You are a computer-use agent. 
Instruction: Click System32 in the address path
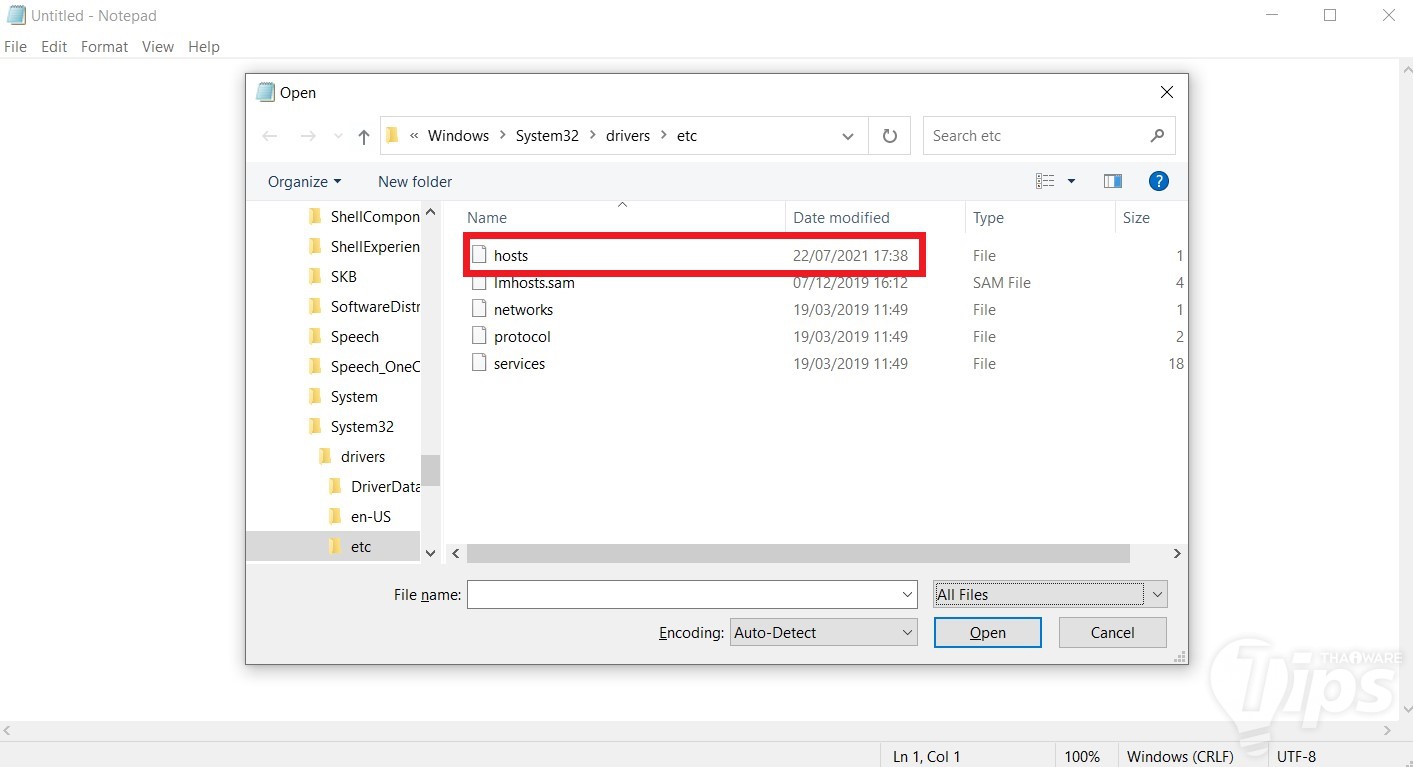click(x=547, y=136)
